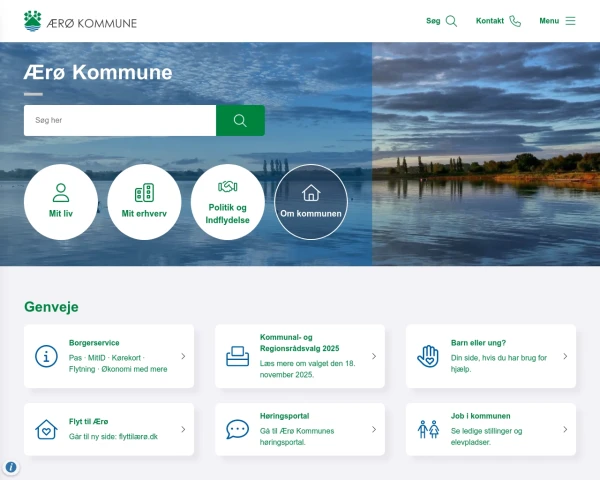The image size is (600, 480).
Task: Click the Borgerservice info icon
Action: [46, 356]
